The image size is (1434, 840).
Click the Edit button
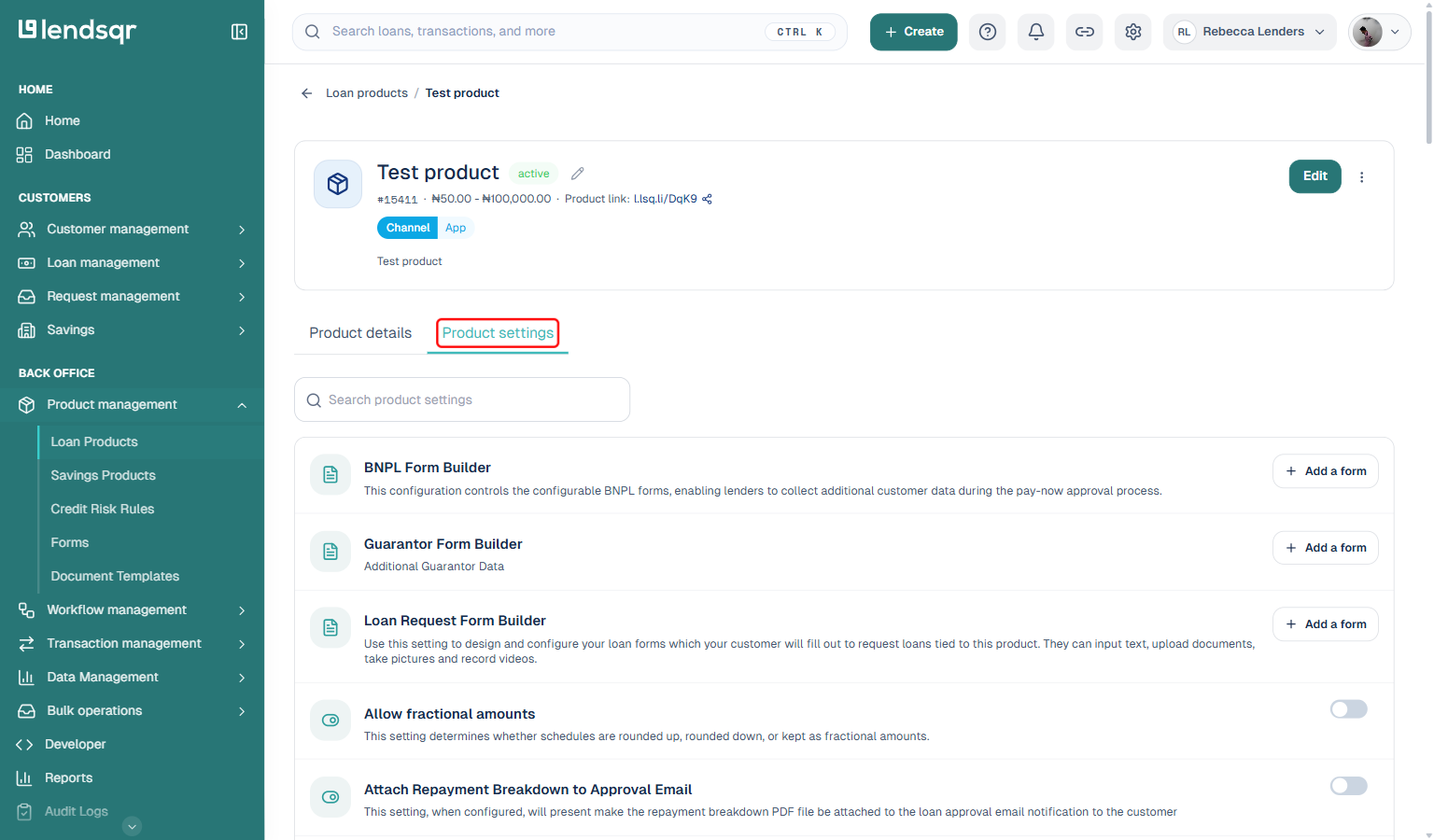coord(1315,176)
